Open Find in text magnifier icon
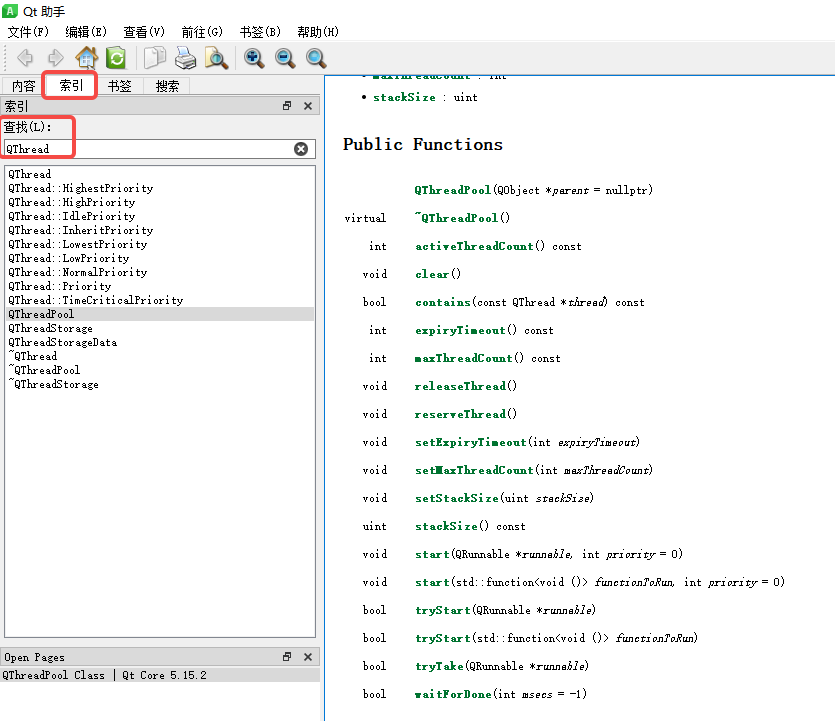The width and height of the screenshot is (835, 721). point(216,58)
